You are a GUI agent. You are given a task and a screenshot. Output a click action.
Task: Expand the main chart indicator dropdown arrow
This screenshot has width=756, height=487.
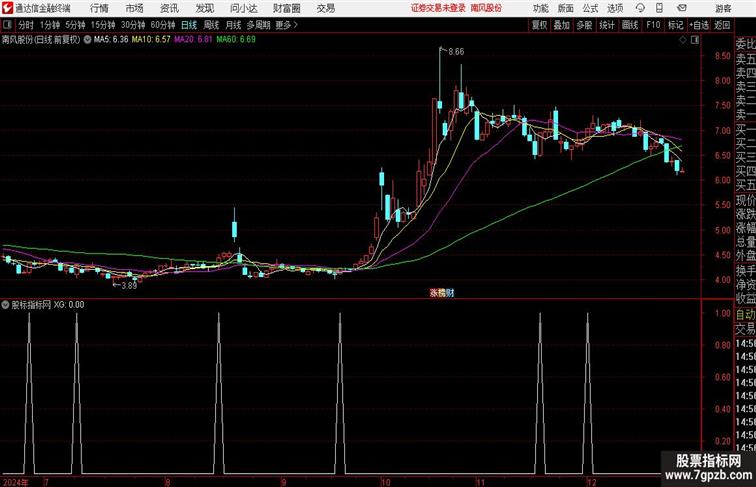(x=87, y=40)
